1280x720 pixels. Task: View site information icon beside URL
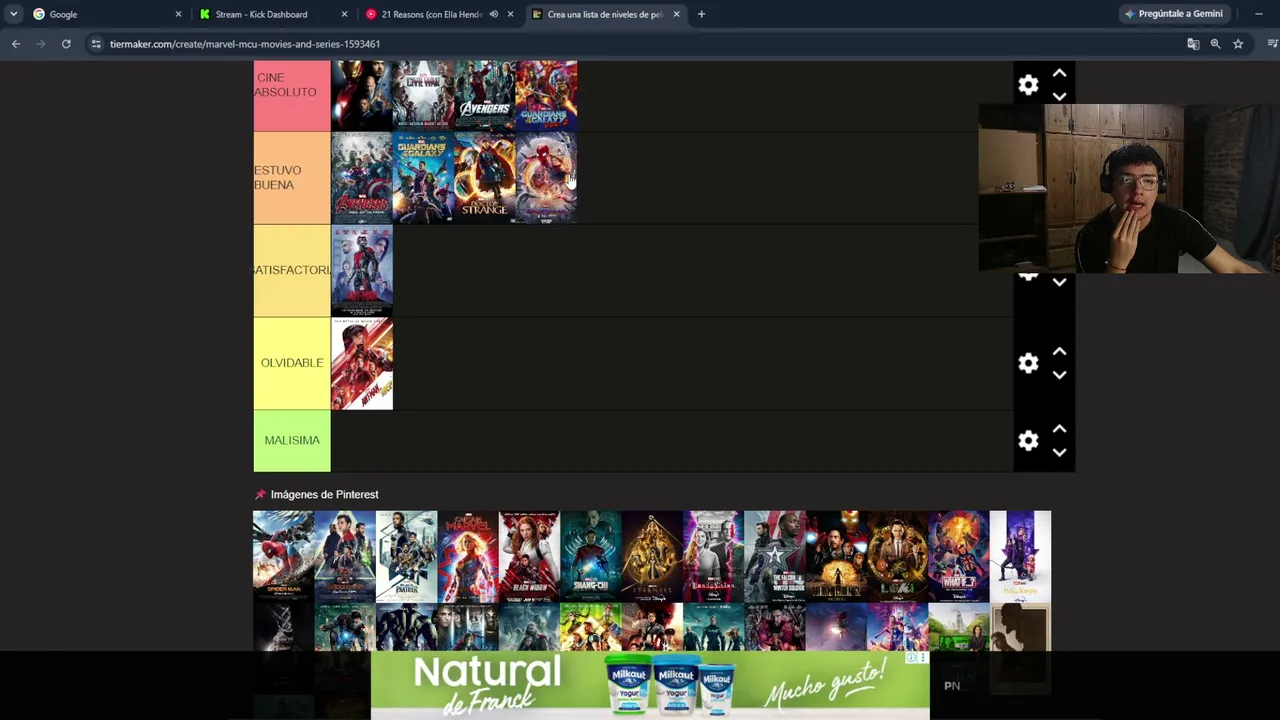[x=96, y=44]
